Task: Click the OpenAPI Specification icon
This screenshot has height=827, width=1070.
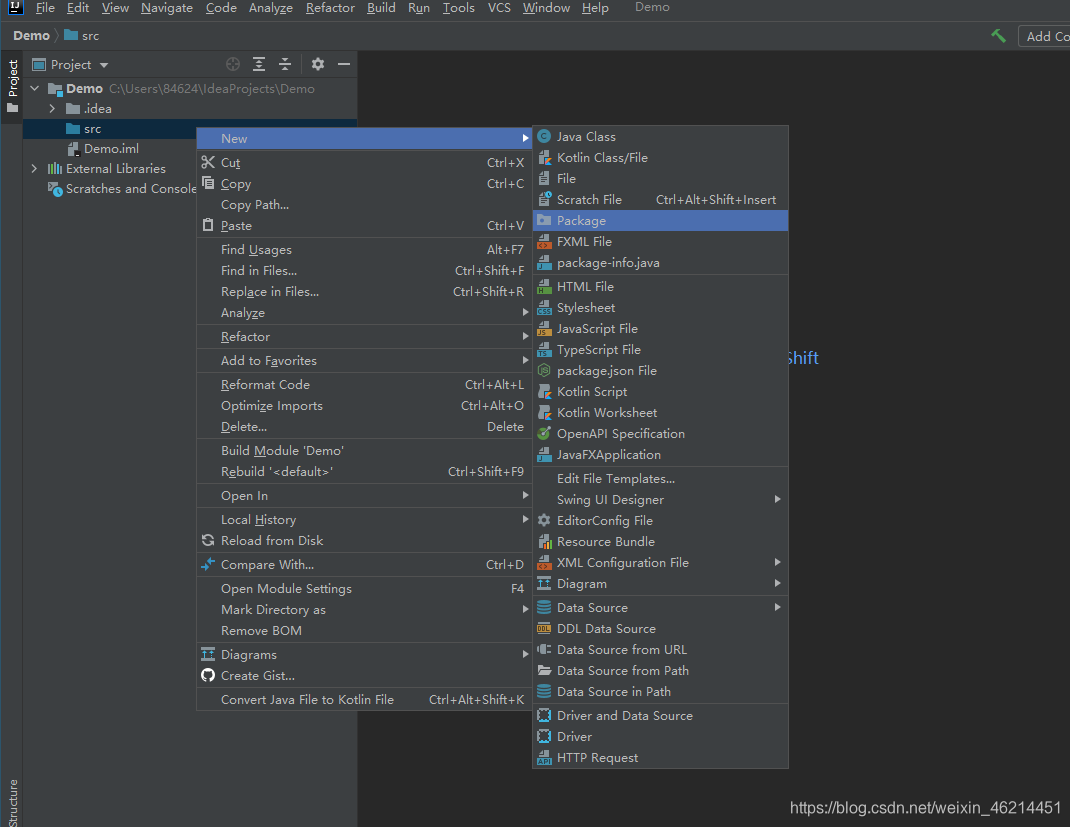Action: (x=544, y=433)
